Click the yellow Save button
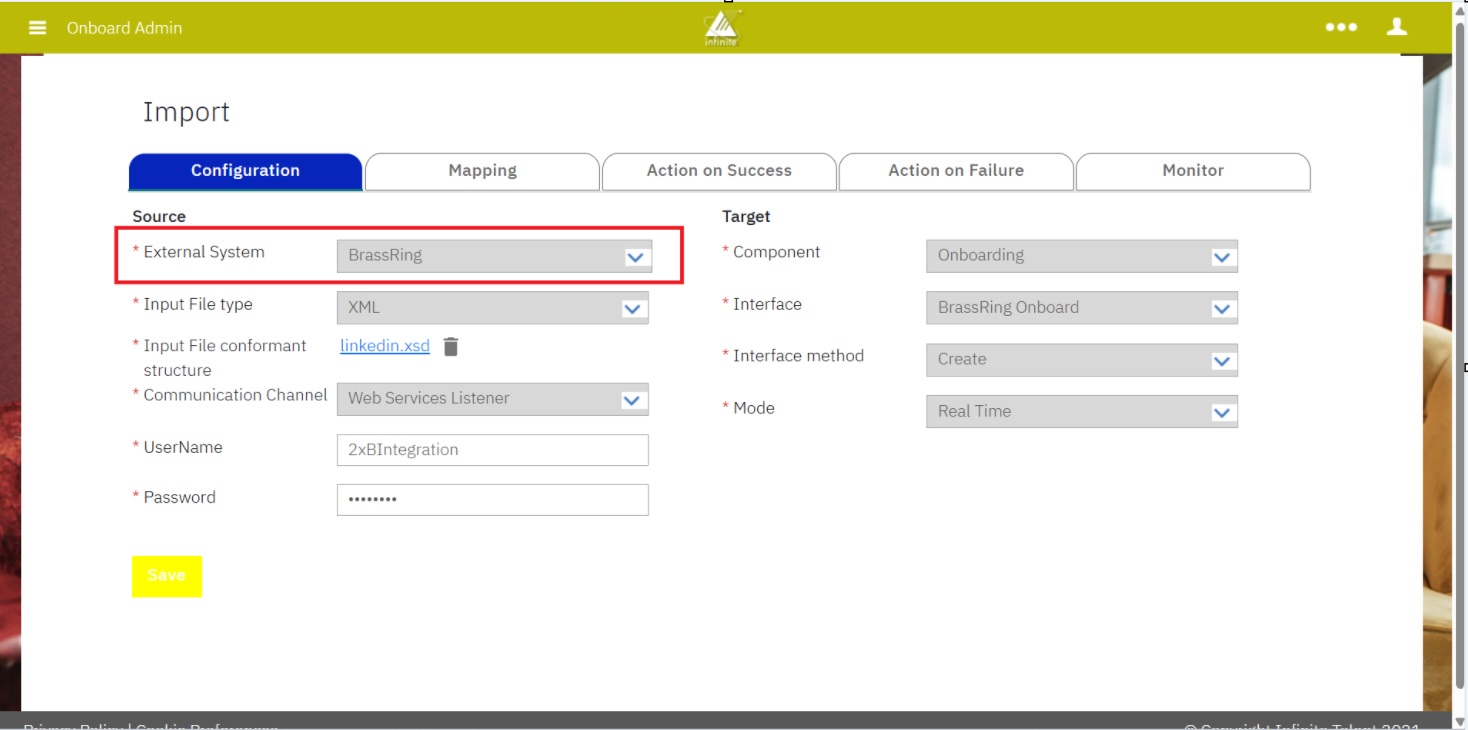This screenshot has height=730, width=1468. tap(167, 576)
